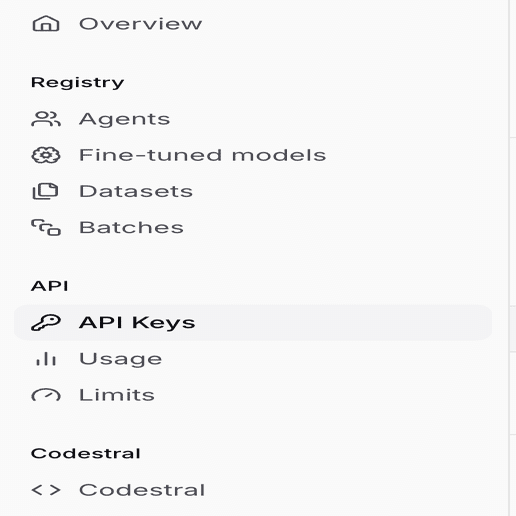
Task: View the Limits page
Action: [117, 395]
